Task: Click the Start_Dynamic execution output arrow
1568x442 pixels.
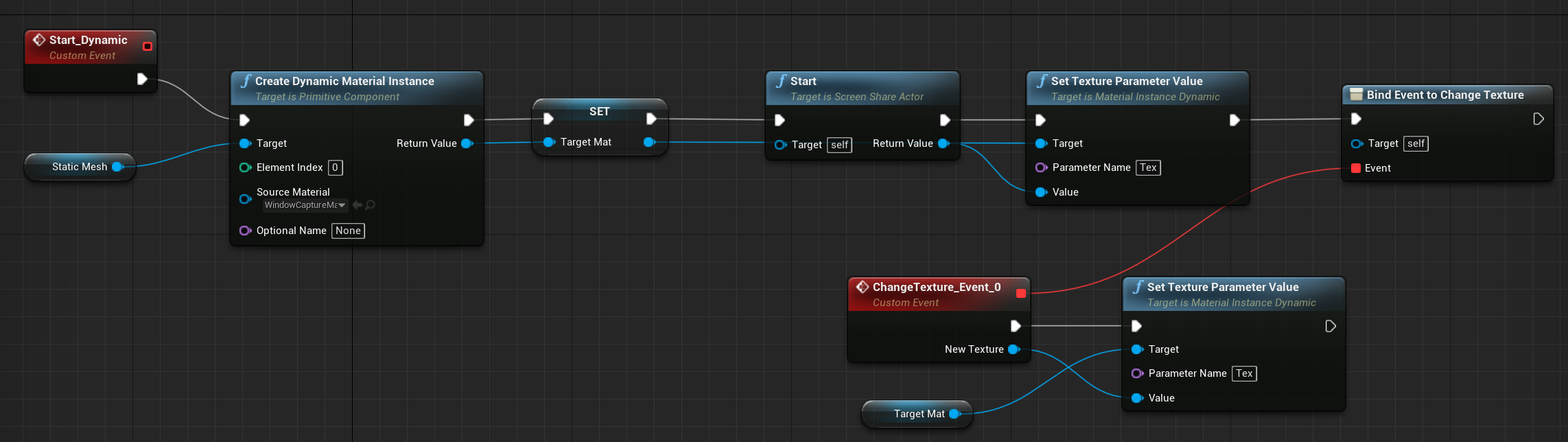Action: [x=142, y=79]
